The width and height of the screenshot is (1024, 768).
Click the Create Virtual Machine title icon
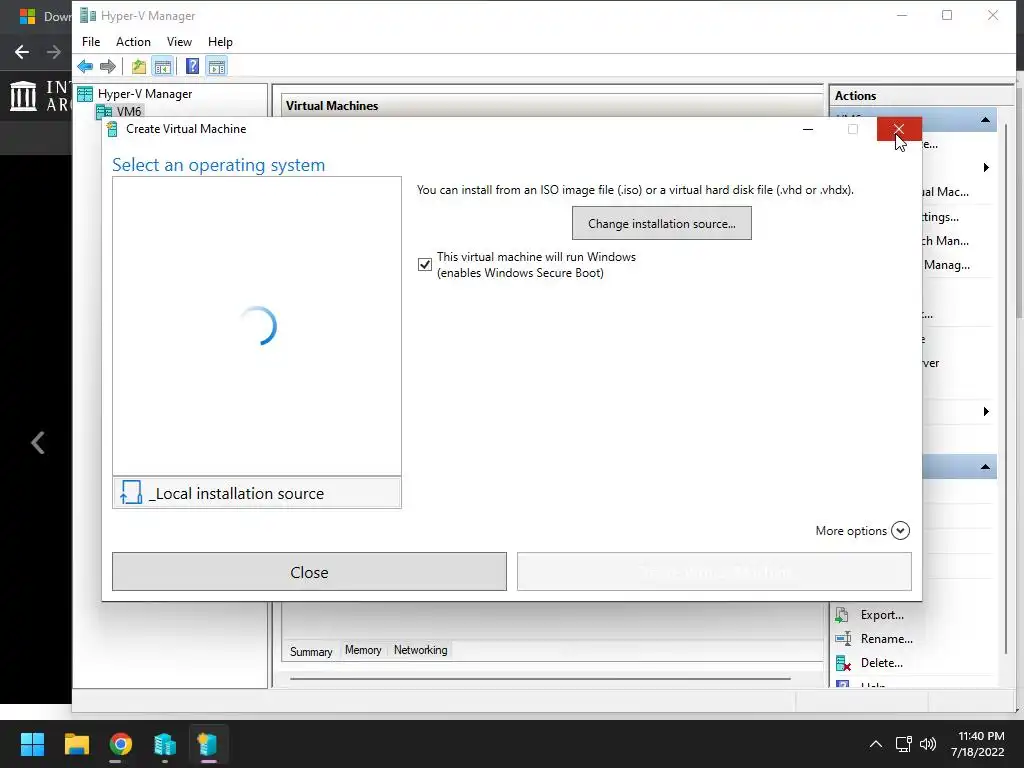click(x=113, y=129)
